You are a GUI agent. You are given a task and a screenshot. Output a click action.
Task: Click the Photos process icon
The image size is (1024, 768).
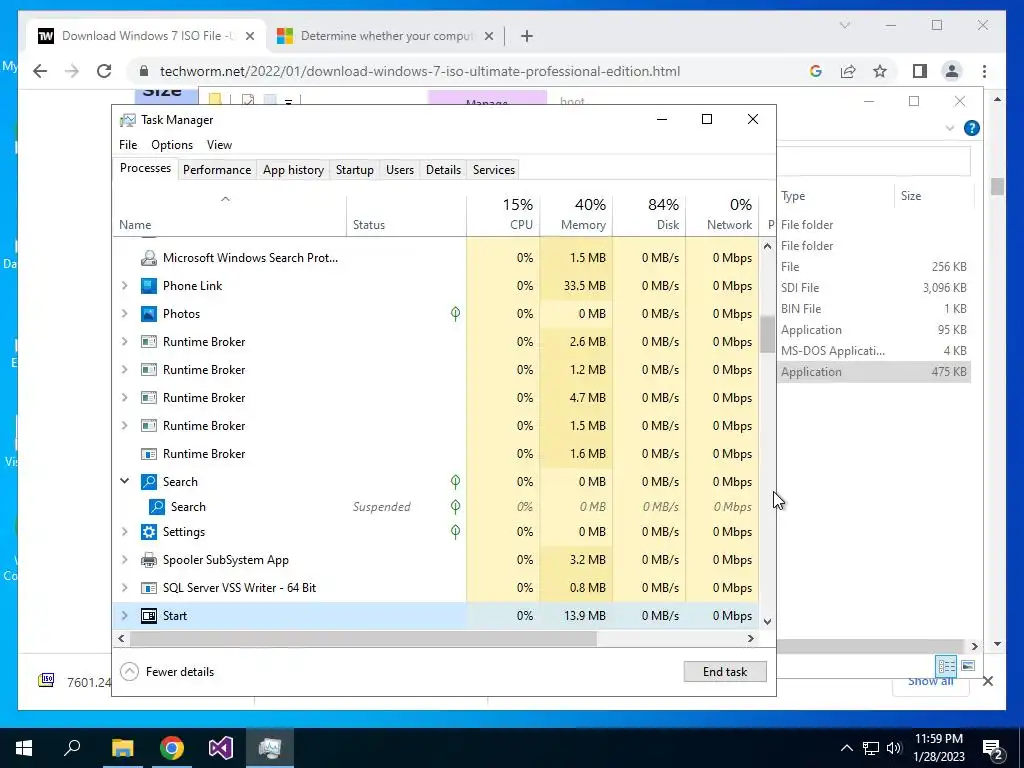tap(149, 313)
